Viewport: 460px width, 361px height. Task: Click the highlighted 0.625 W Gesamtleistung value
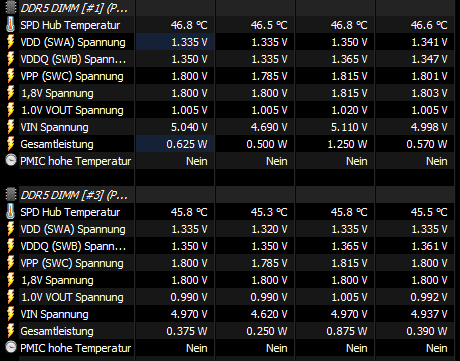(x=187, y=144)
